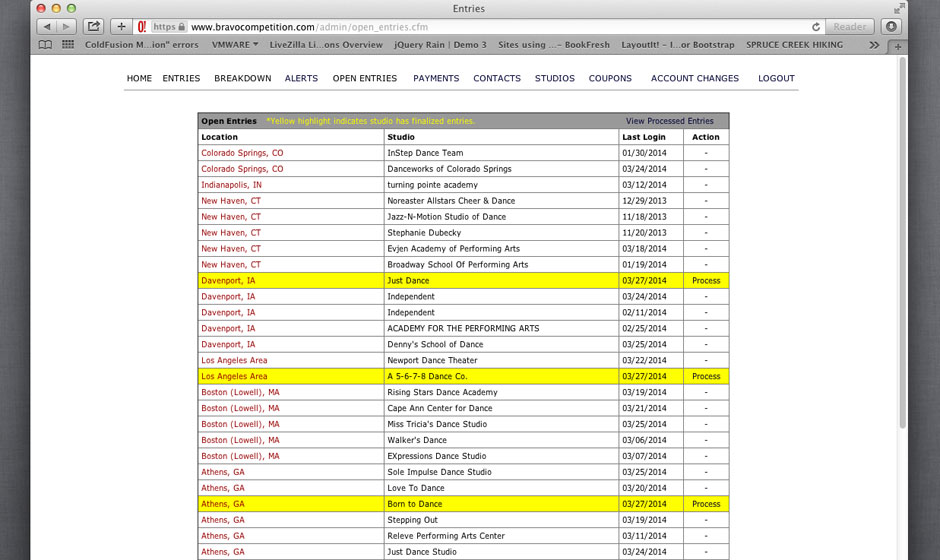Image resolution: width=940 pixels, height=560 pixels.
Task: Open Colorado Springs link for InStep Dance Team
Action: tap(242, 153)
